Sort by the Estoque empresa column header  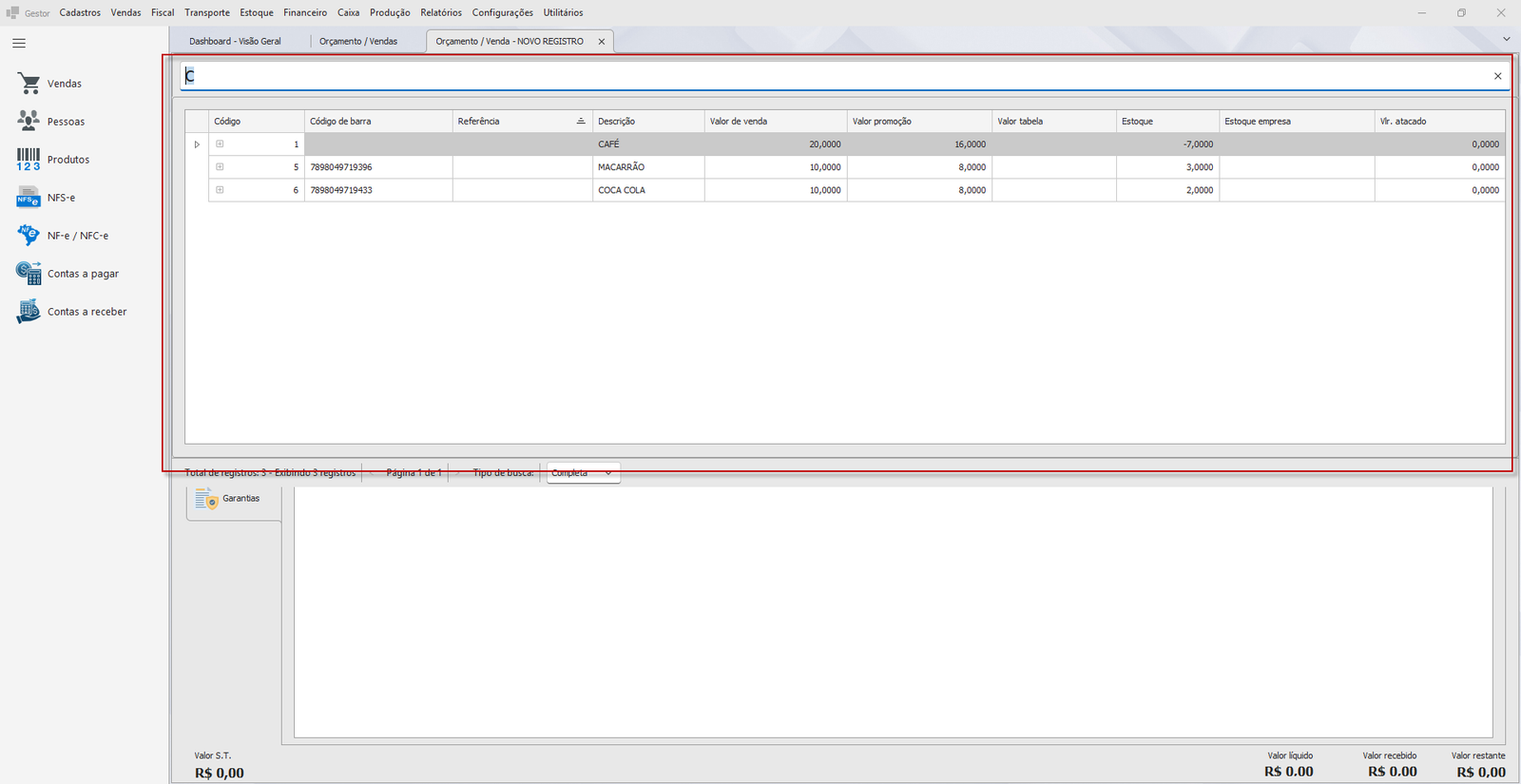1297,122
